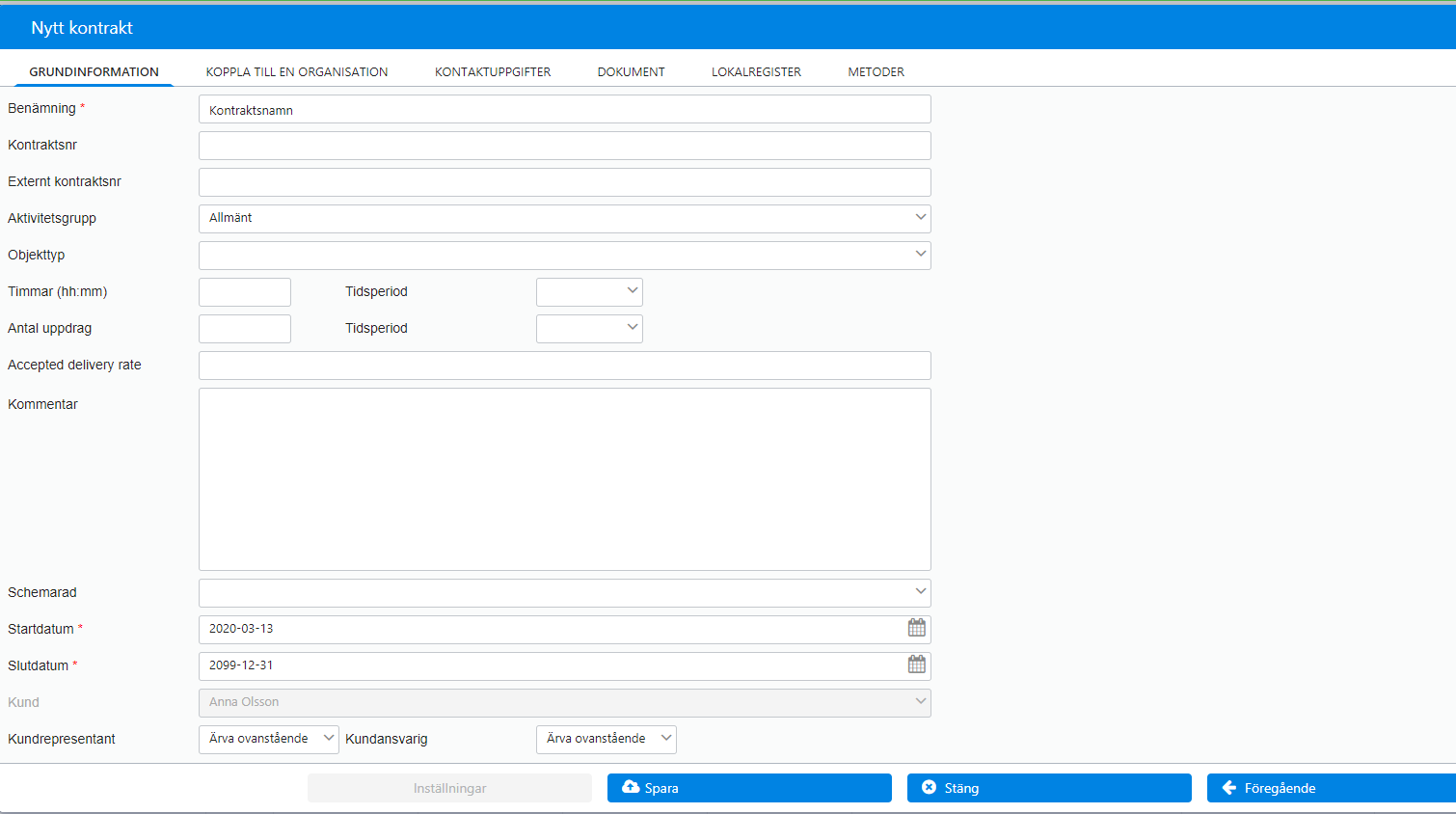
Task: Click the Slutdatum date field
Action: pos(565,666)
